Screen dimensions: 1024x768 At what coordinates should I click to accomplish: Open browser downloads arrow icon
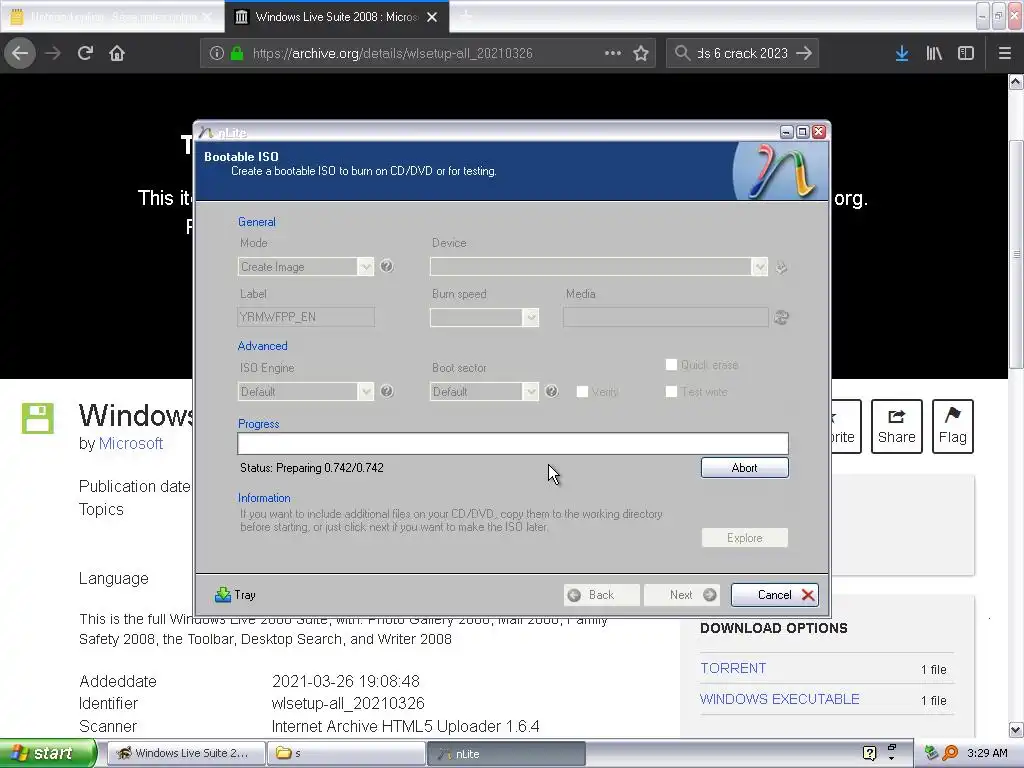pos(902,53)
